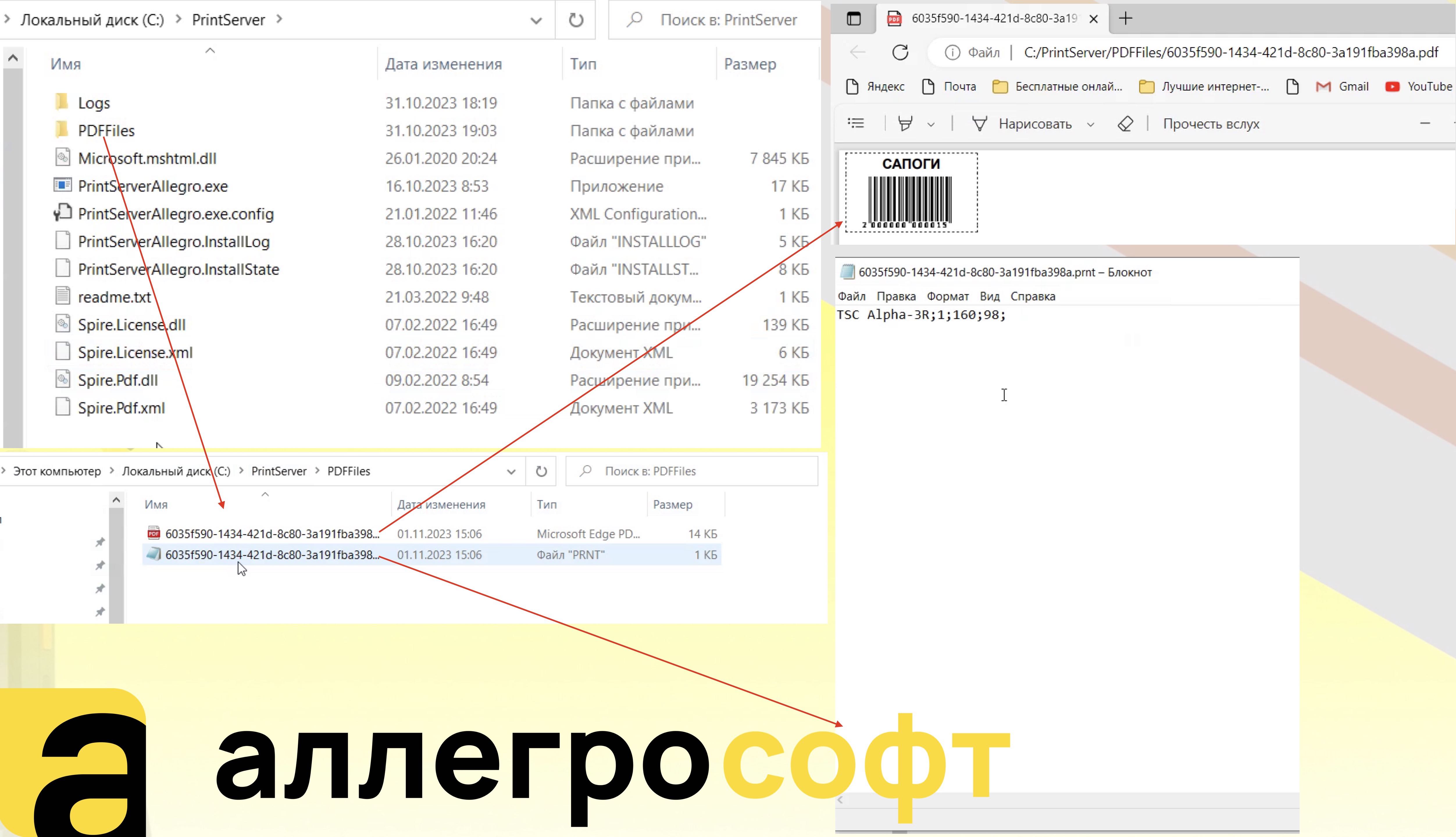Select the PDF highlight tool
Image resolution: width=1456 pixels, height=837 pixels.
pyautogui.click(x=905, y=124)
